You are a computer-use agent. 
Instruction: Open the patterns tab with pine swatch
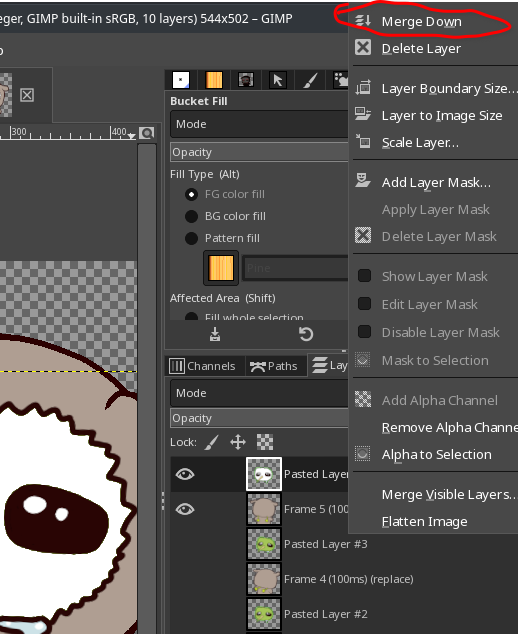click(x=214, y=80)
